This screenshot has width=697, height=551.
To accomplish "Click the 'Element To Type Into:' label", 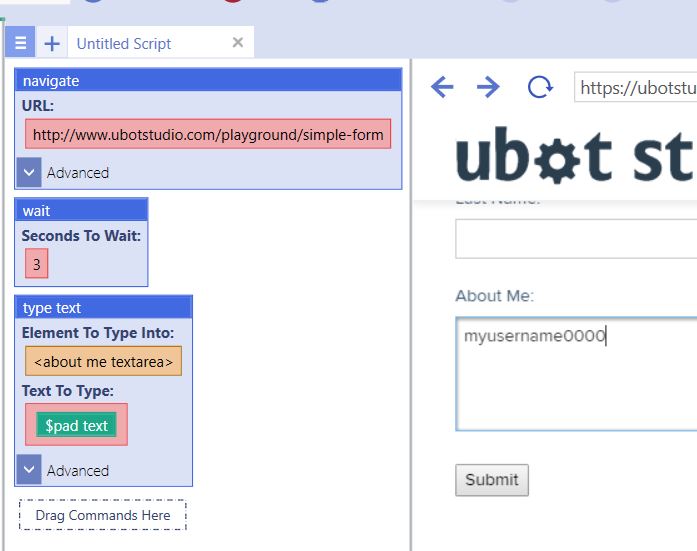I will pyautogui.click(x=98, y=332).
